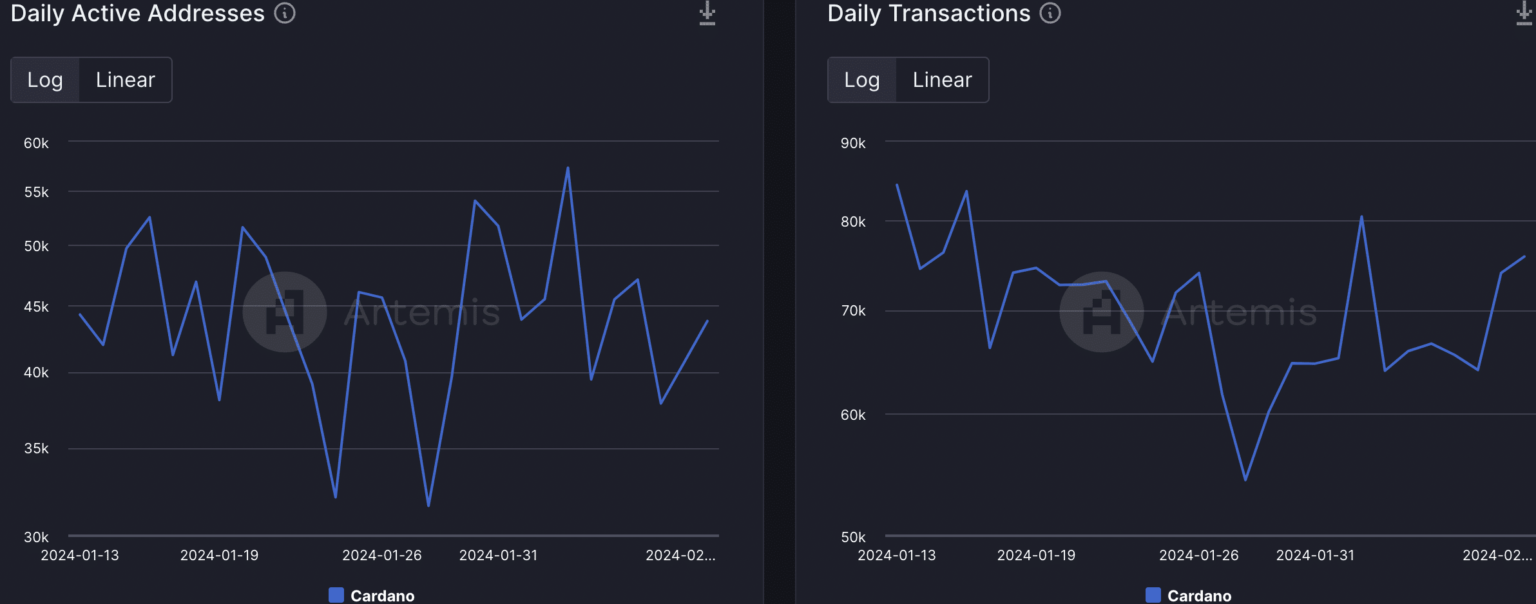Download the Daily Transactions chart

[1524, 14]
